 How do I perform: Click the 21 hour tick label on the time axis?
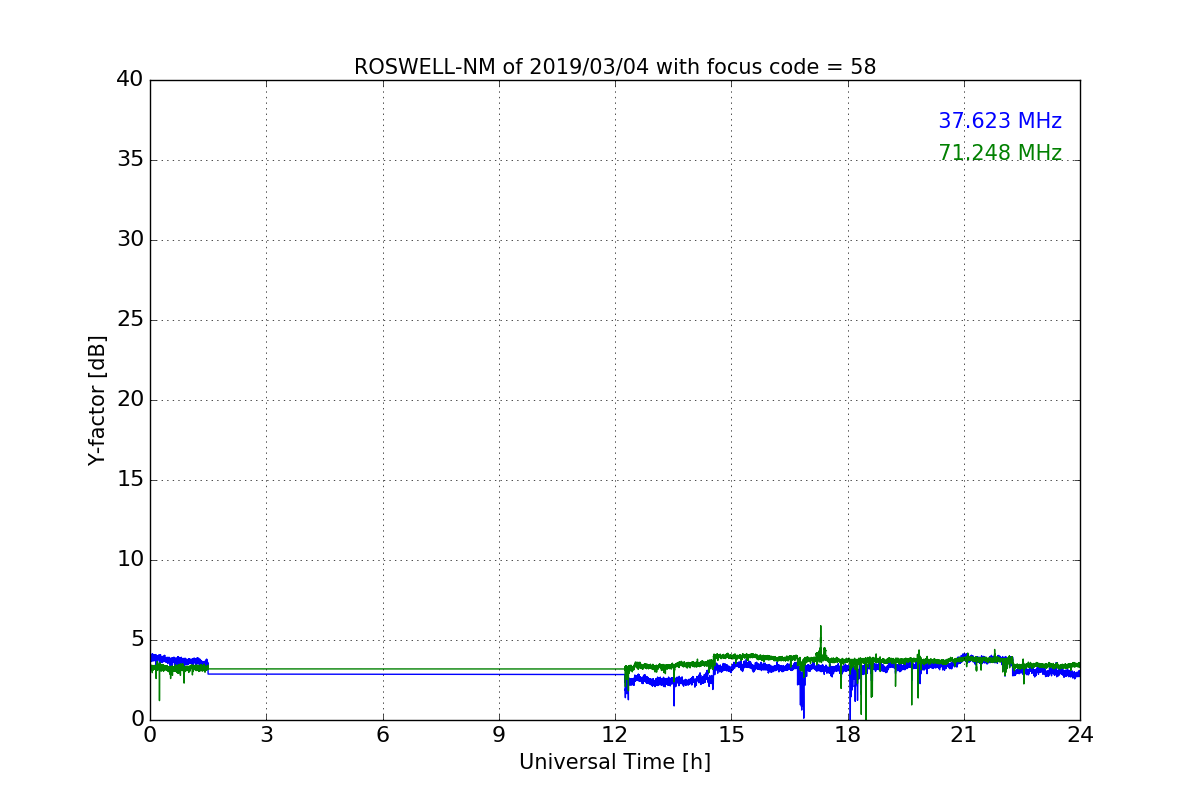coord(964,735)
